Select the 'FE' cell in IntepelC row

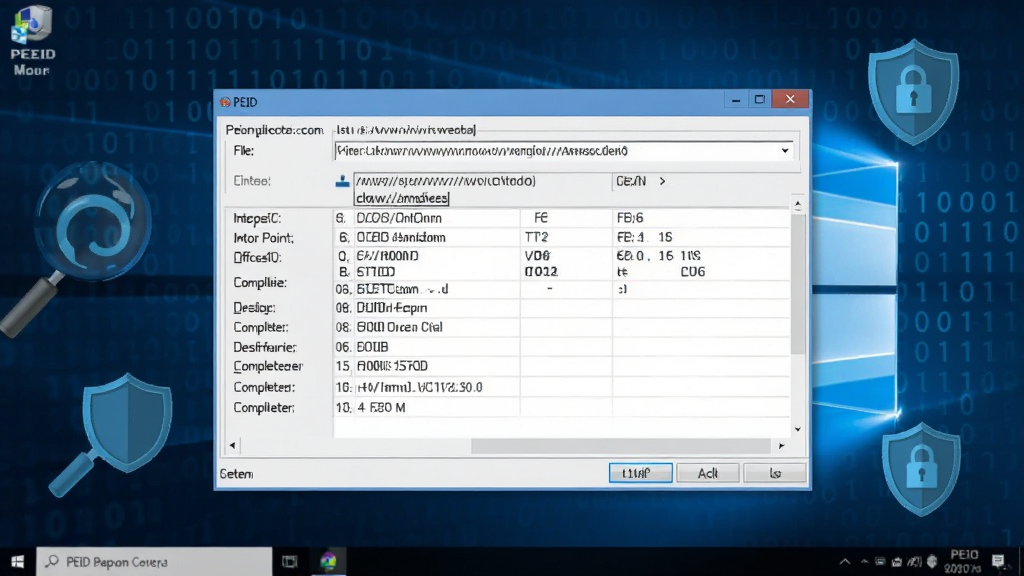point(541,217)
